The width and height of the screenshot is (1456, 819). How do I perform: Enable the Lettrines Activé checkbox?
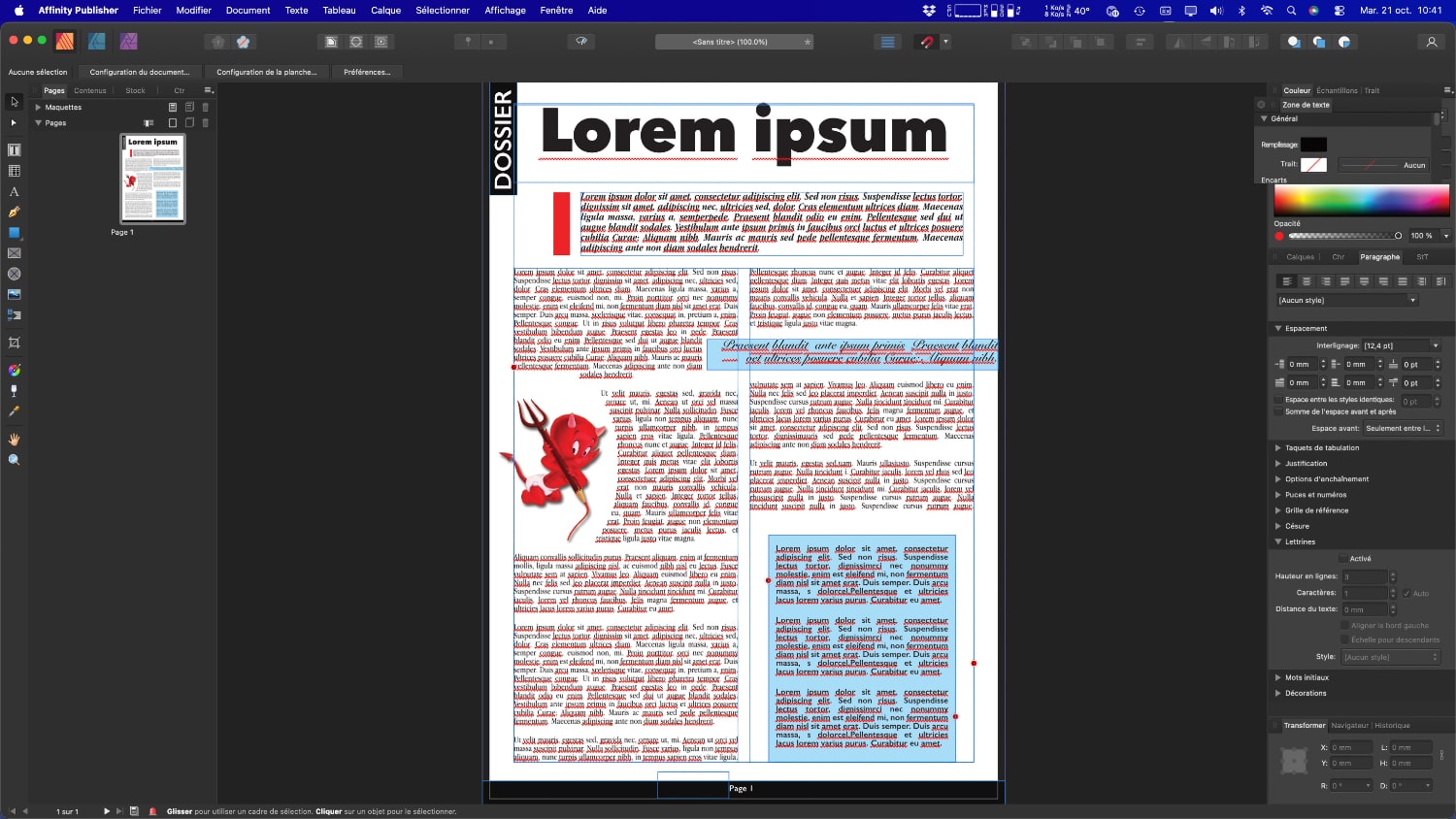click(1343, 559)
